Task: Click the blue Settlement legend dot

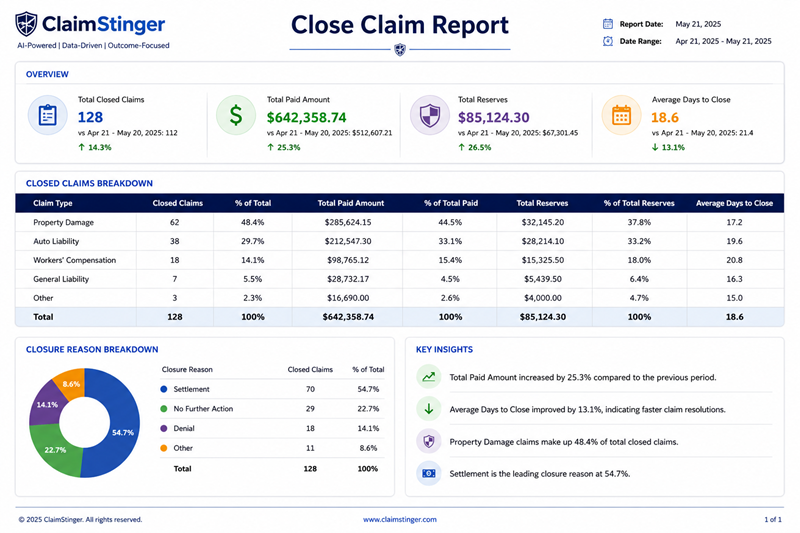Action: click(164, 389)
